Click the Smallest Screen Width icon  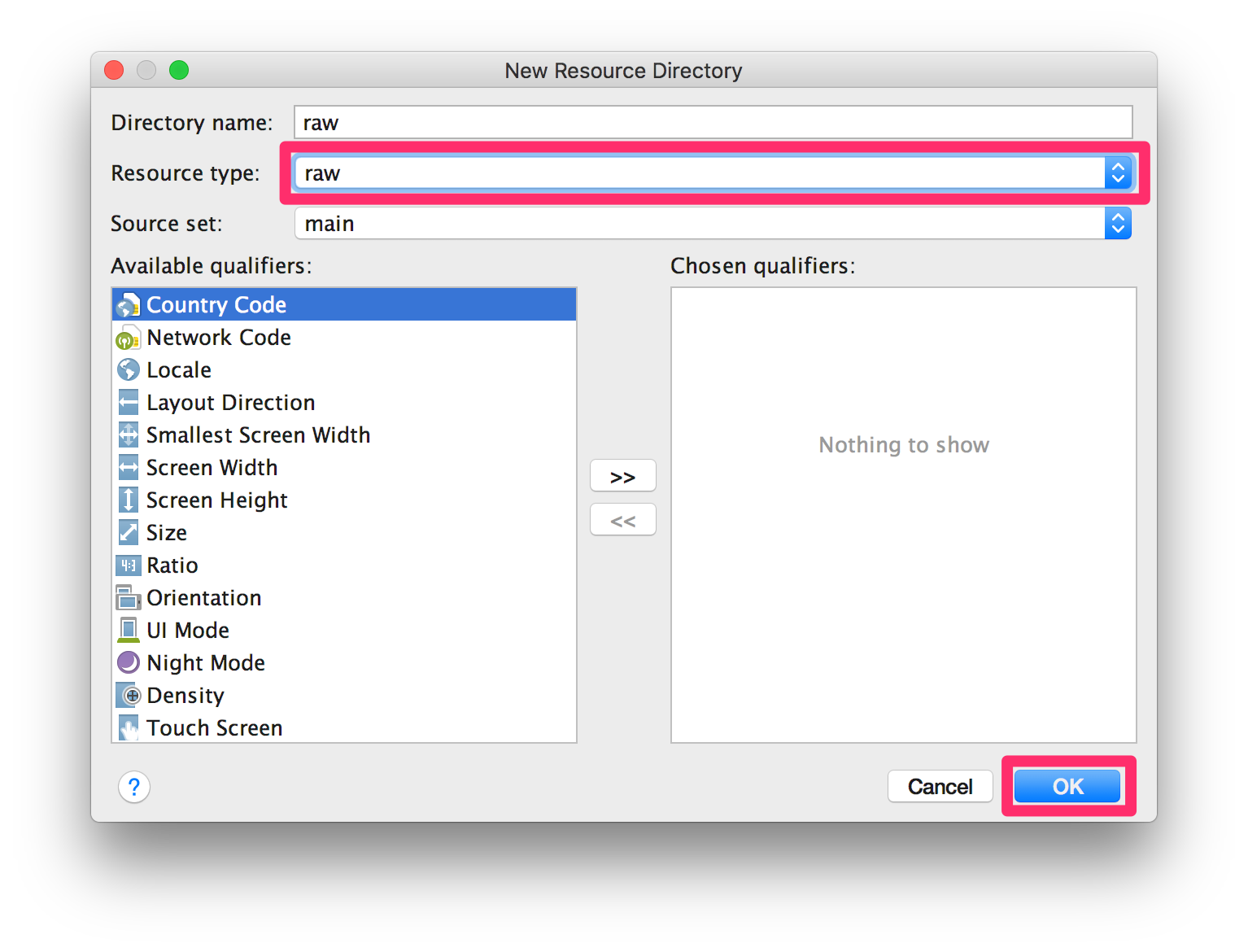coord(128,435)
